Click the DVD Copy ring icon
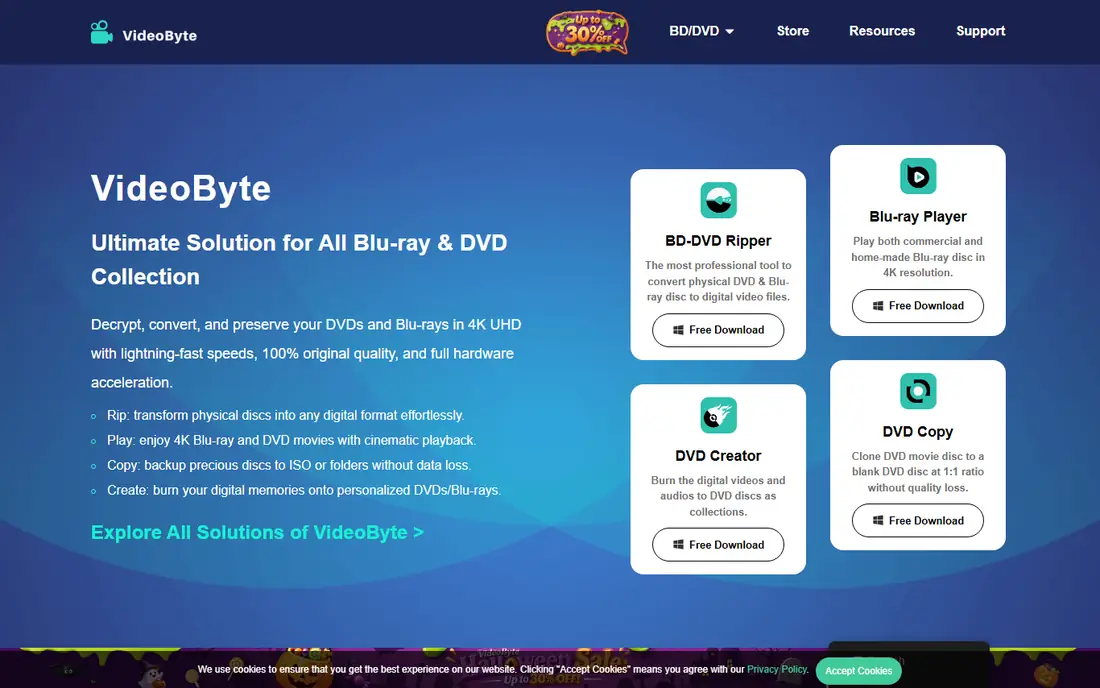Image resolution: width=1100 pixels, height=688 pixels. [x=918, y=391]
